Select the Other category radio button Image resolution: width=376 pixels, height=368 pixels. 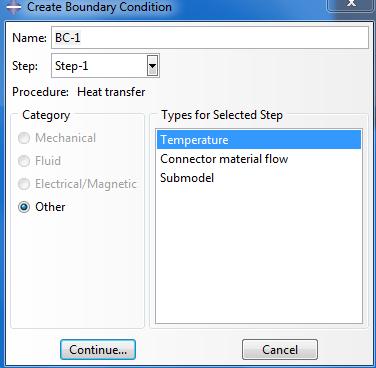coord(24,207)
